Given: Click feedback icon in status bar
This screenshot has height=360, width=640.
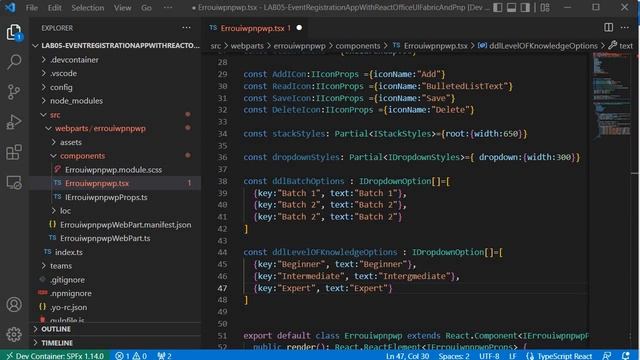Looking at the screenshot, I should [x=607, y=356].
